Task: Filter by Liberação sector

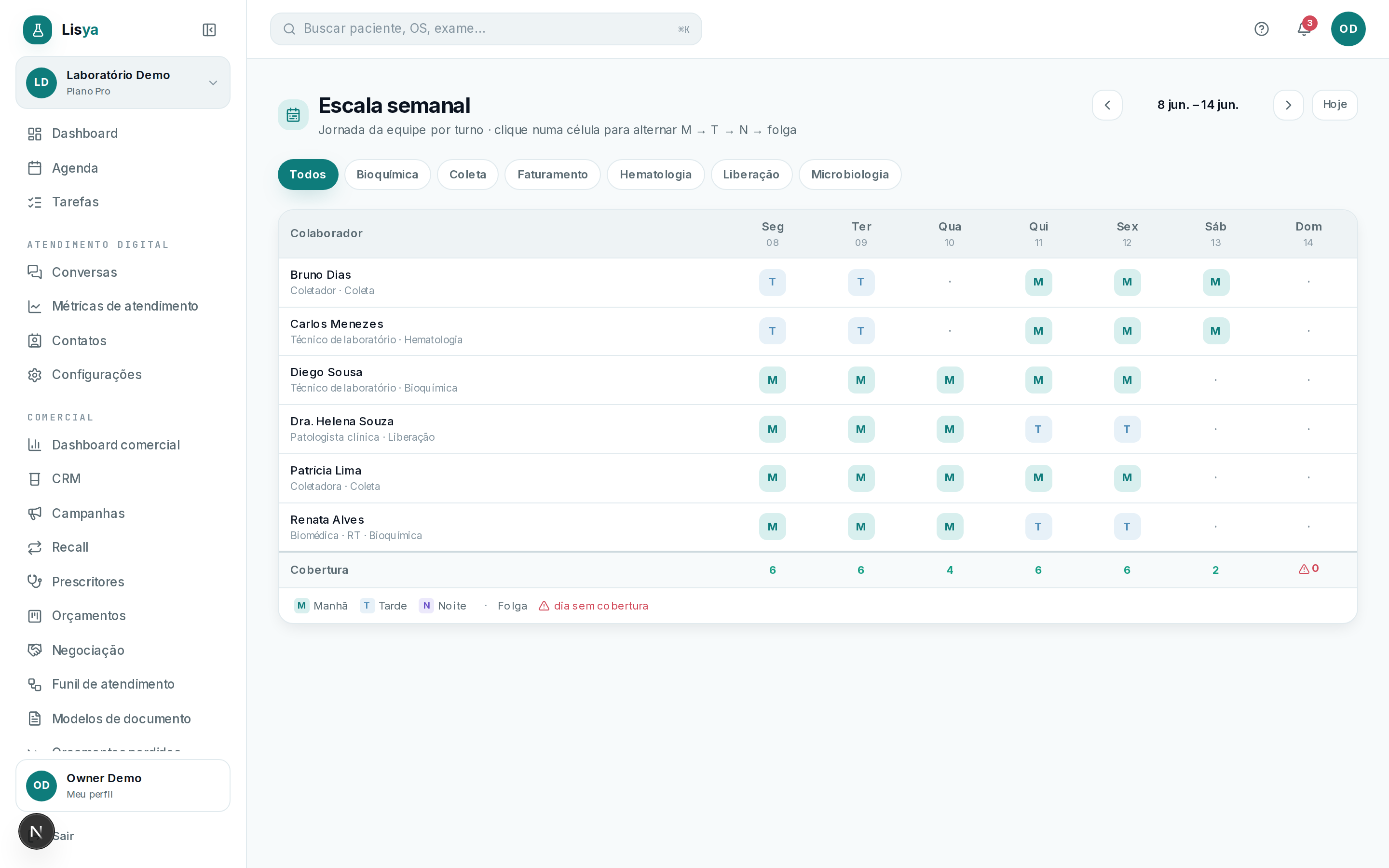Action: 751,175
